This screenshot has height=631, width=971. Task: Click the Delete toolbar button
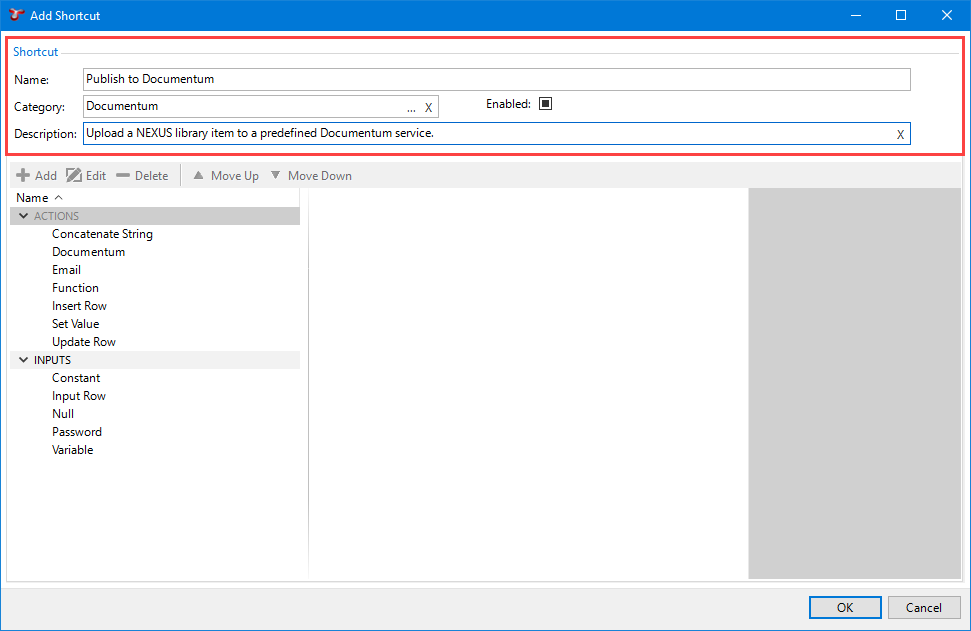click(142, 176)
